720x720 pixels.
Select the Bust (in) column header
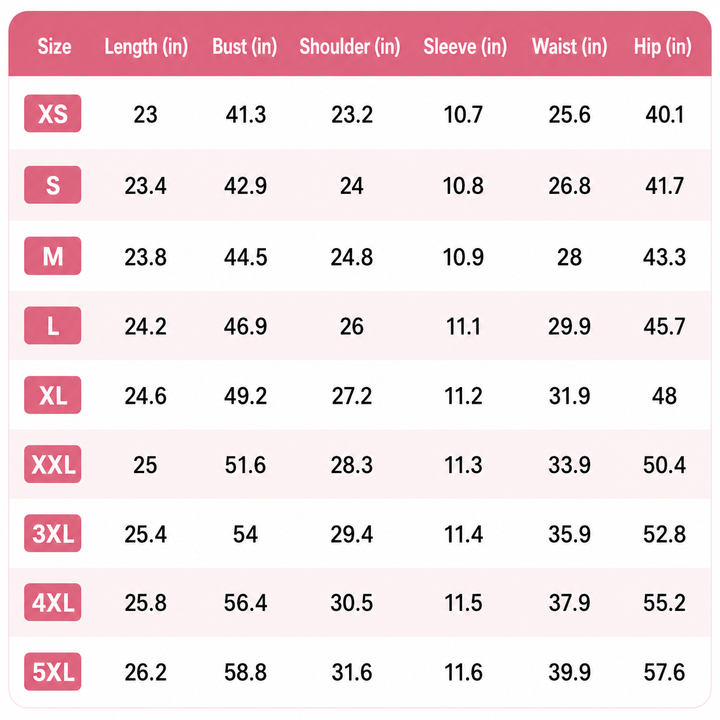pos(245,47)
